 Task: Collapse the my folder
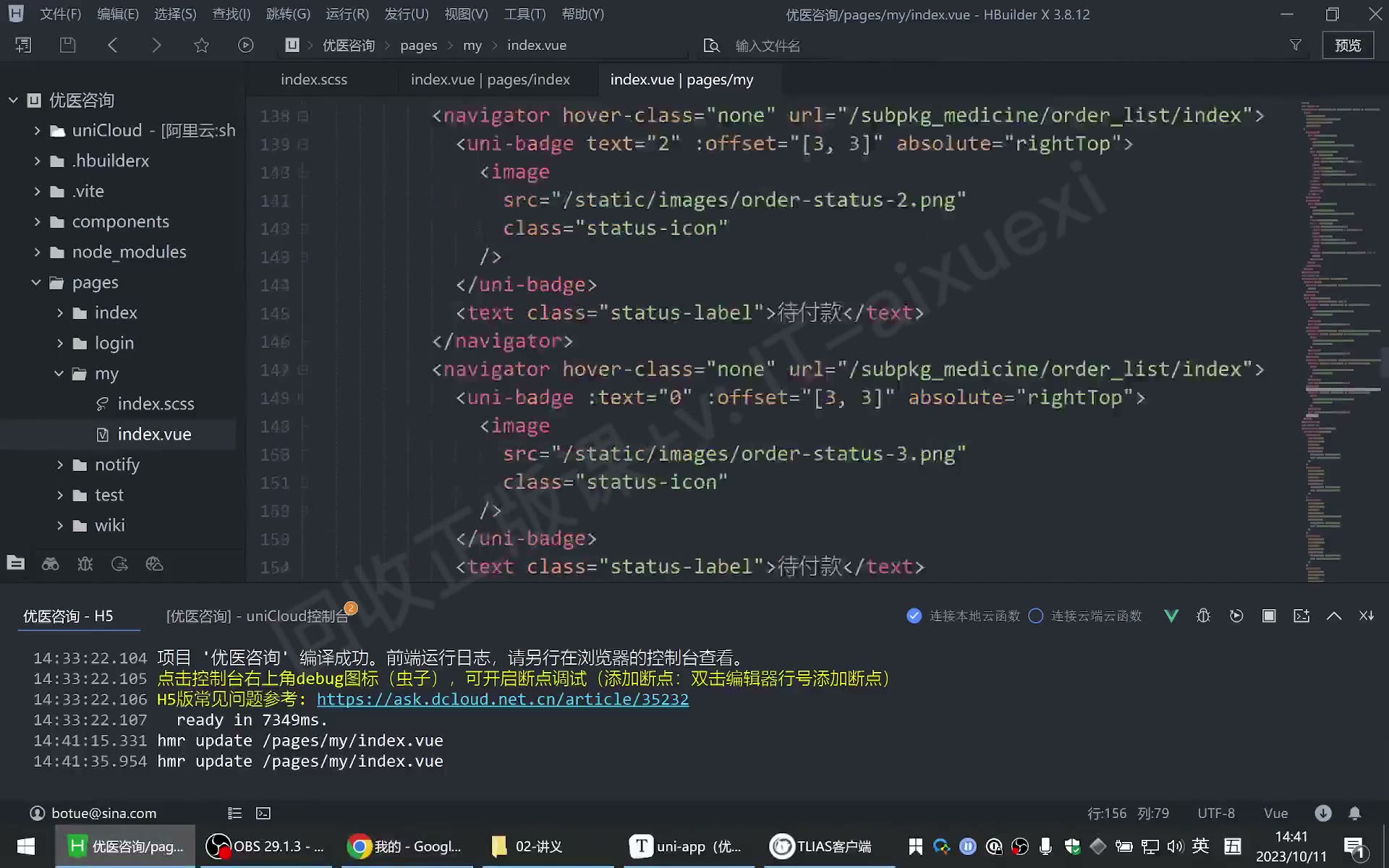[x=59, y=373]
